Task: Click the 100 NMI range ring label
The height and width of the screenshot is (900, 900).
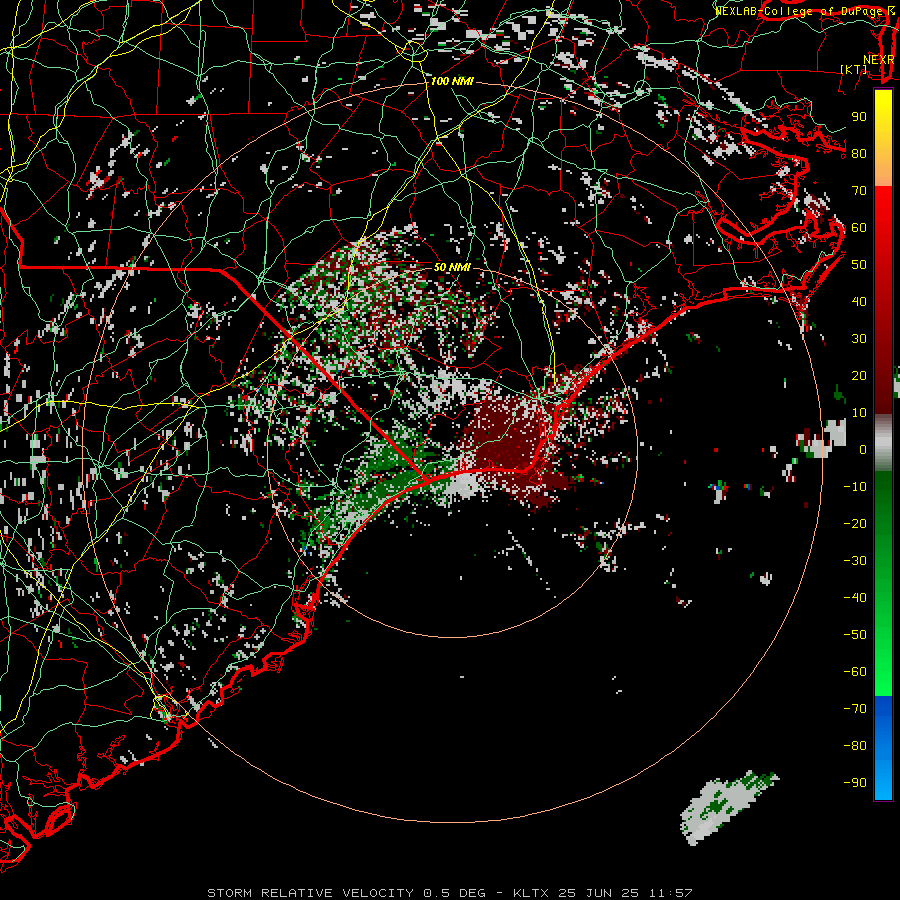Action: point(452,82)
